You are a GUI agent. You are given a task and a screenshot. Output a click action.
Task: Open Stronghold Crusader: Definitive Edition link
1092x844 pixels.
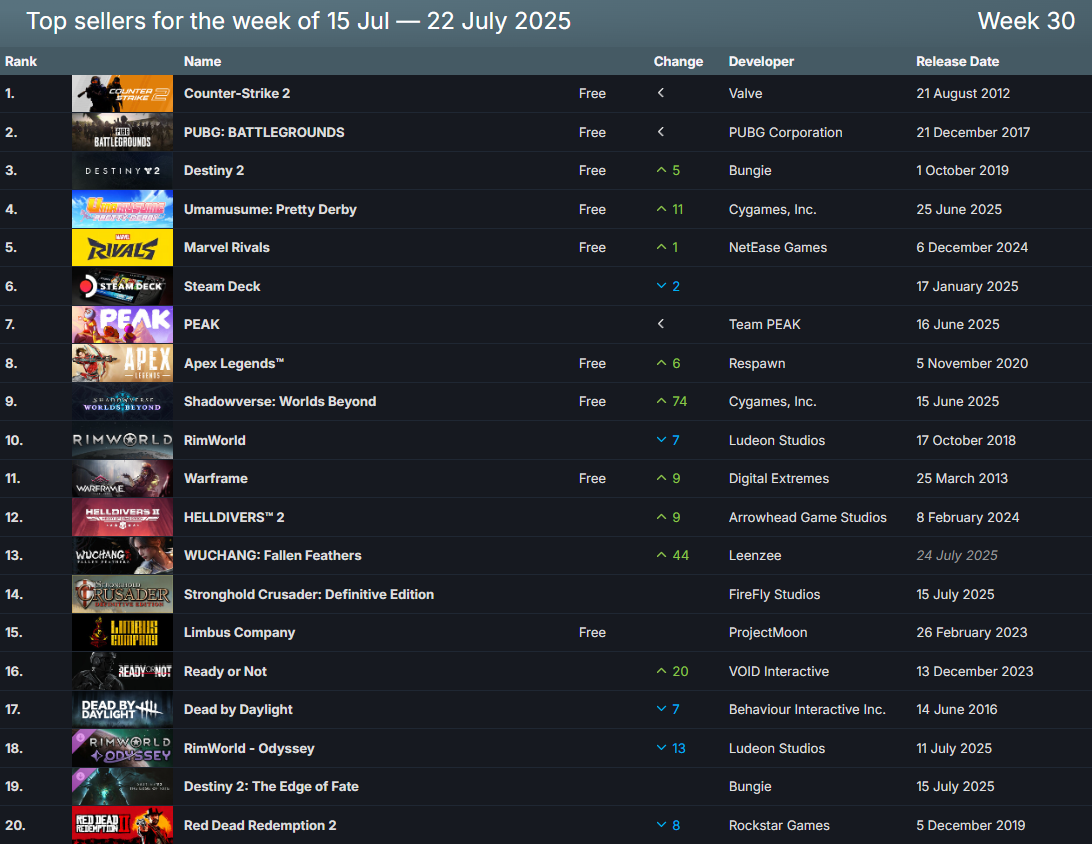click(308, 594)
